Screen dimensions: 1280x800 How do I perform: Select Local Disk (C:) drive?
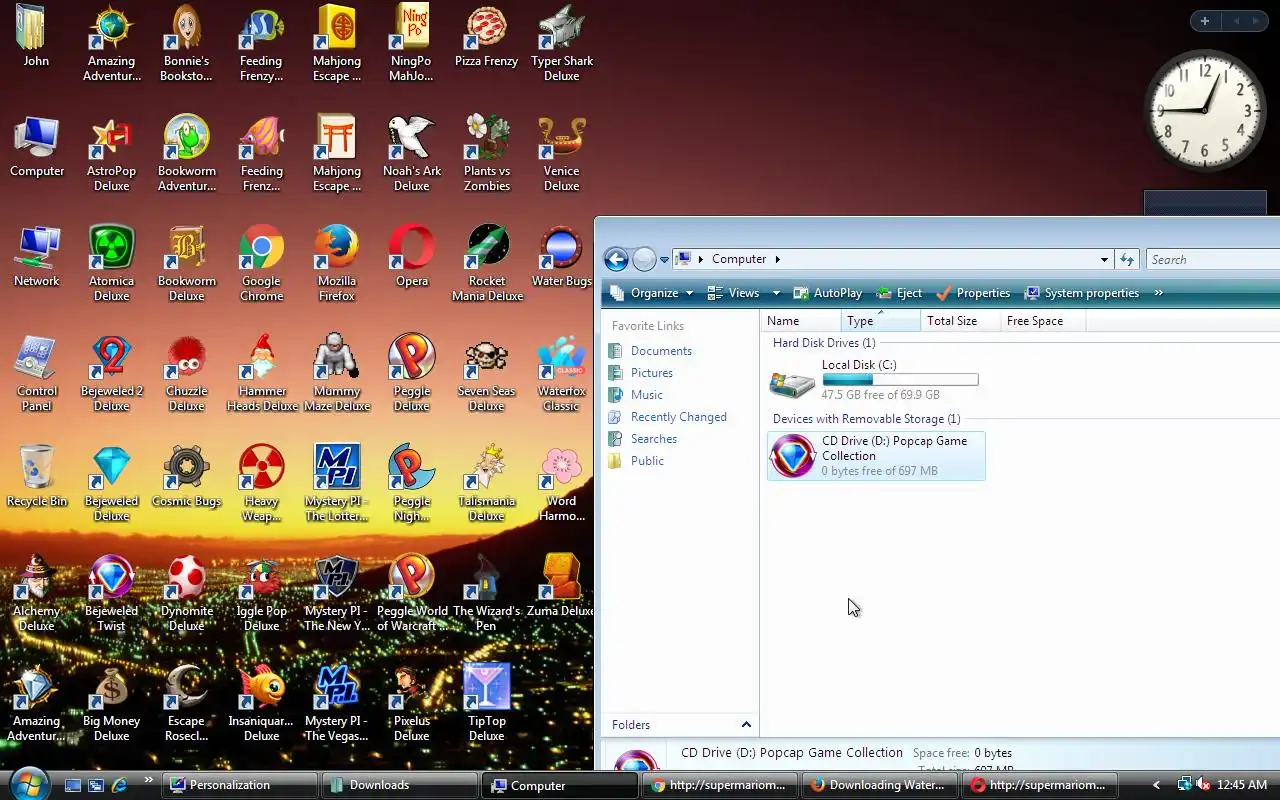[x=874, y=380]
